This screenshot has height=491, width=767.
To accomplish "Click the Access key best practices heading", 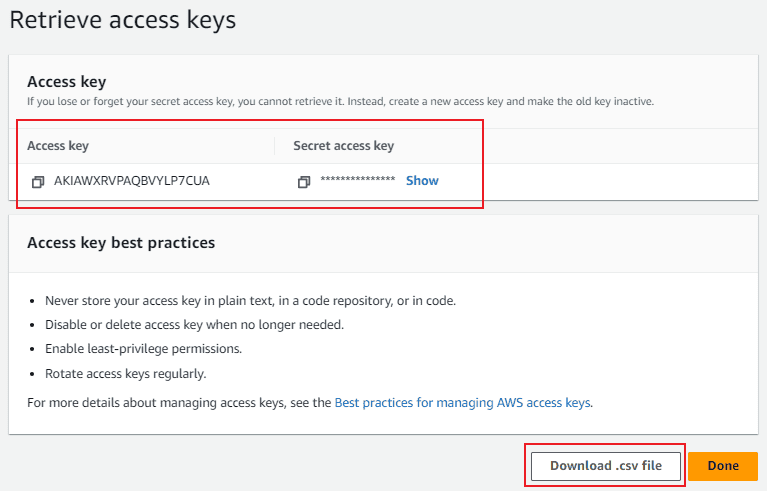I will point(121,243).
